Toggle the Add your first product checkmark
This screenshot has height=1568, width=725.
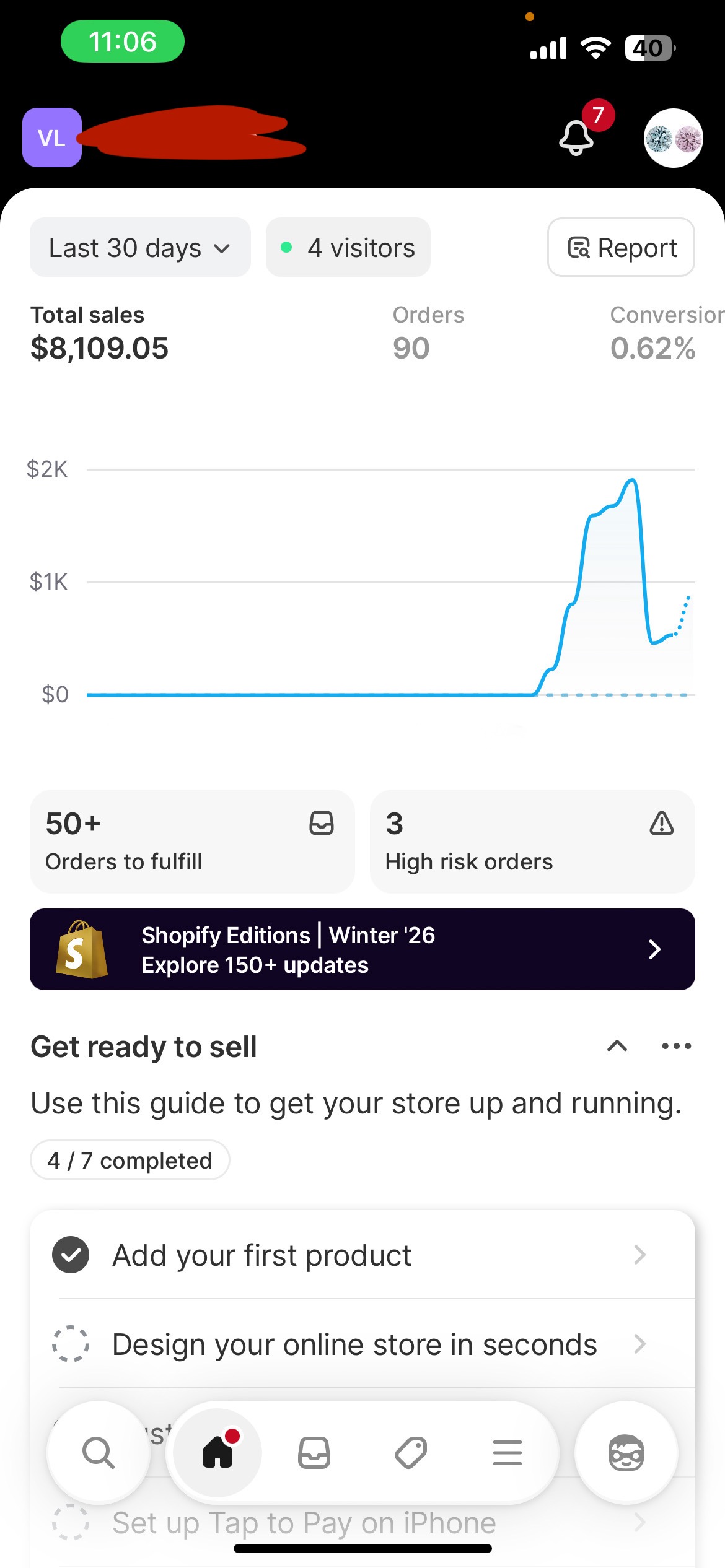71,1255
